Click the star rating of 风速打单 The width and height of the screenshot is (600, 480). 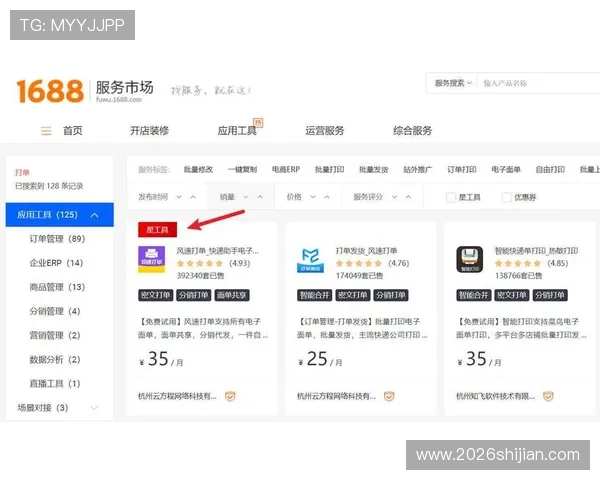point(199,263)
